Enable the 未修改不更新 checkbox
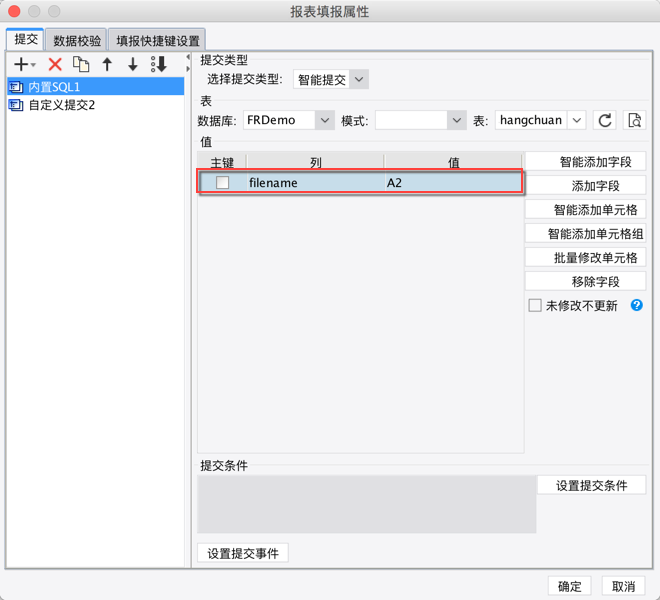Screen dimensions: 660x600 point(535,305)
